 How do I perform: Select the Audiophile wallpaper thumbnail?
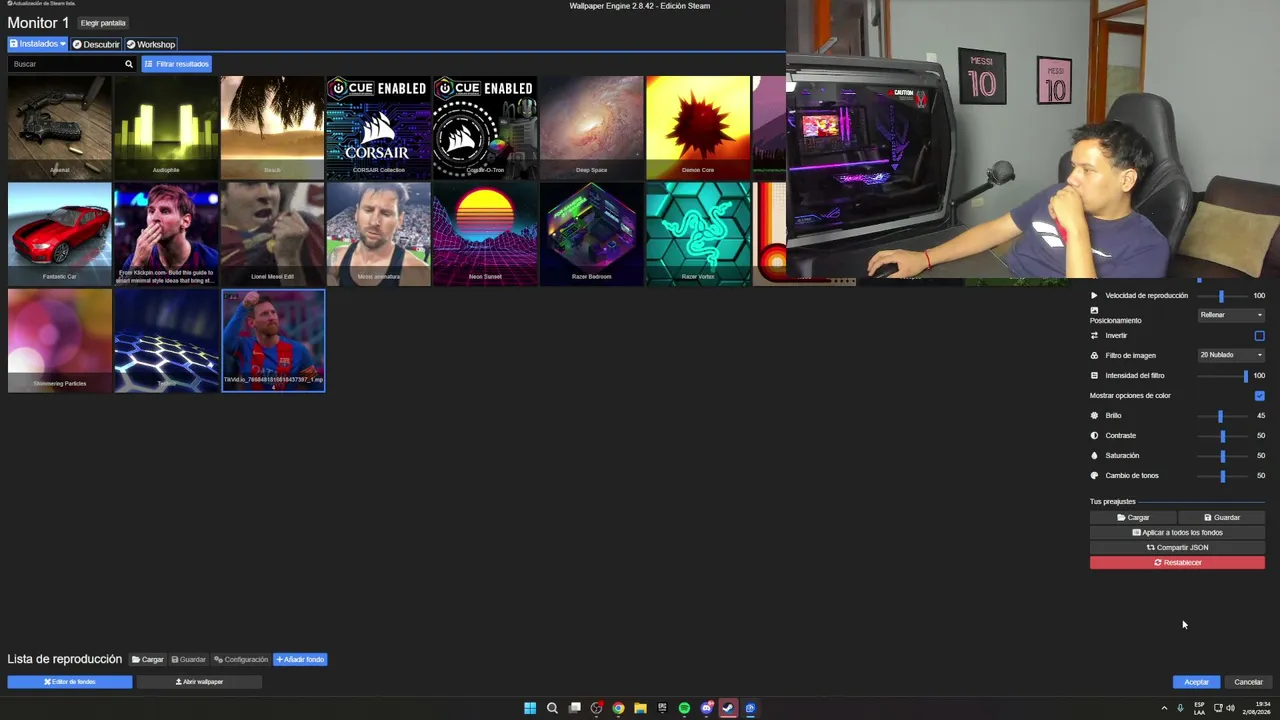pyautogui.click(x=166, y=127)
